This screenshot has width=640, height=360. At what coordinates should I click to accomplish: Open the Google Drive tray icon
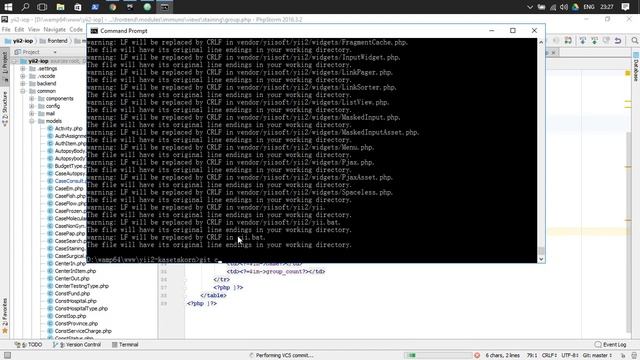(x=575, y=7)
